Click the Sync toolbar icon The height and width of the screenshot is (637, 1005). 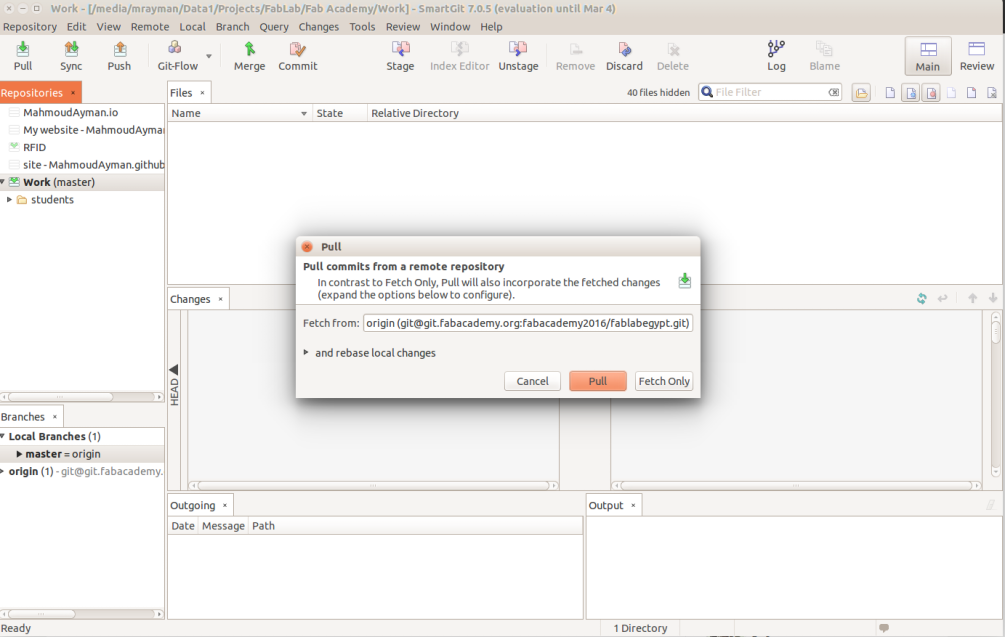pos(71,56)
